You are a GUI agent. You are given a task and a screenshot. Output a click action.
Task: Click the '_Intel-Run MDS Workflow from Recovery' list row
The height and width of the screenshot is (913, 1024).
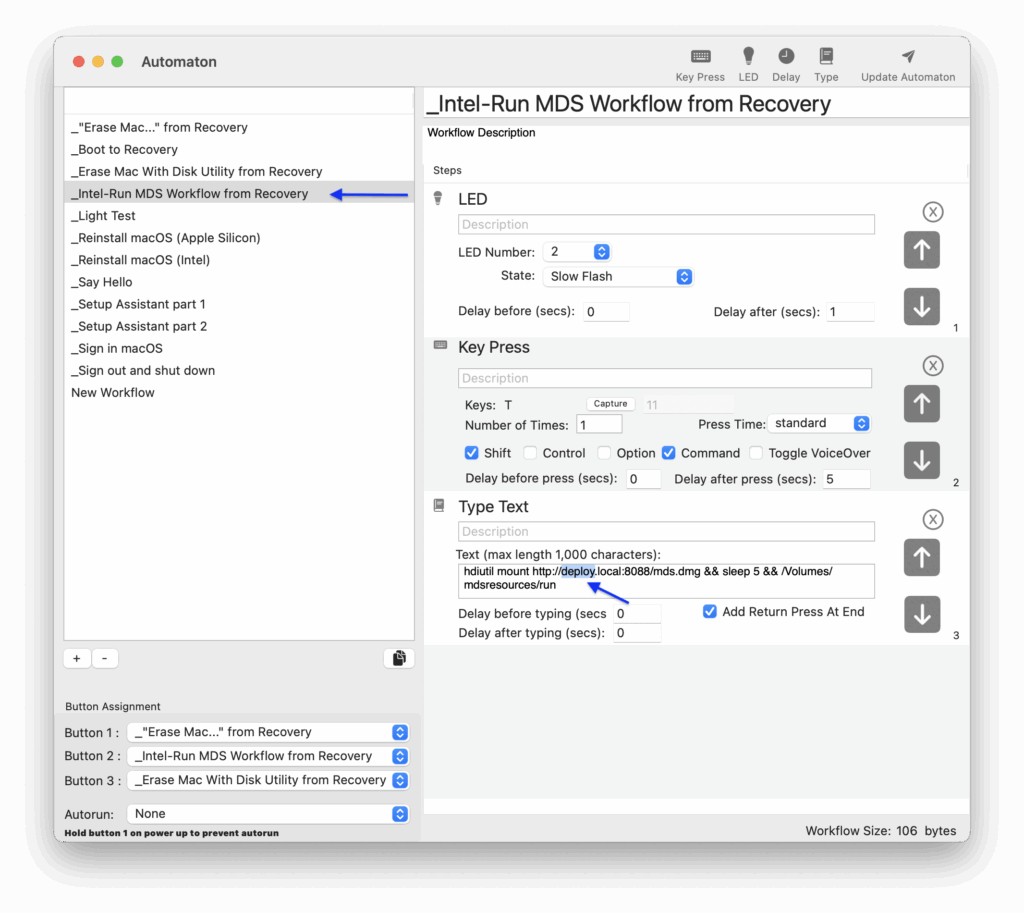239,193
